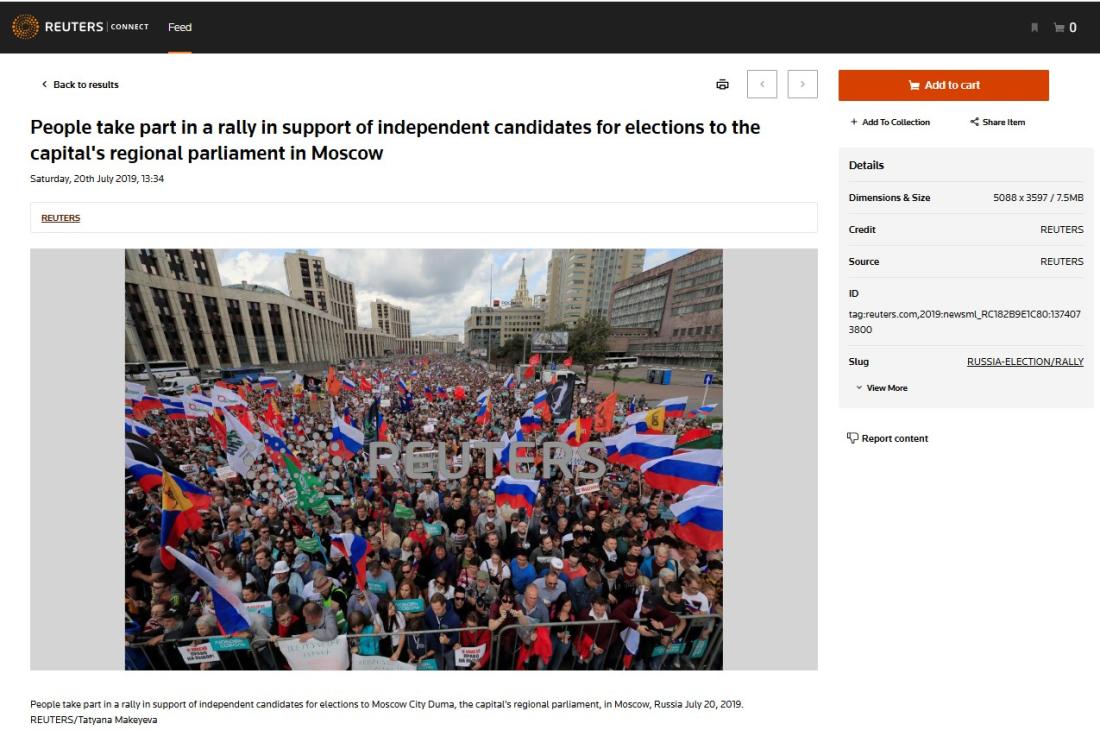The width and height of the screenshot is (1100, 730).
Task: Open the shopping cart icon
Action: tap(1059, 27)
